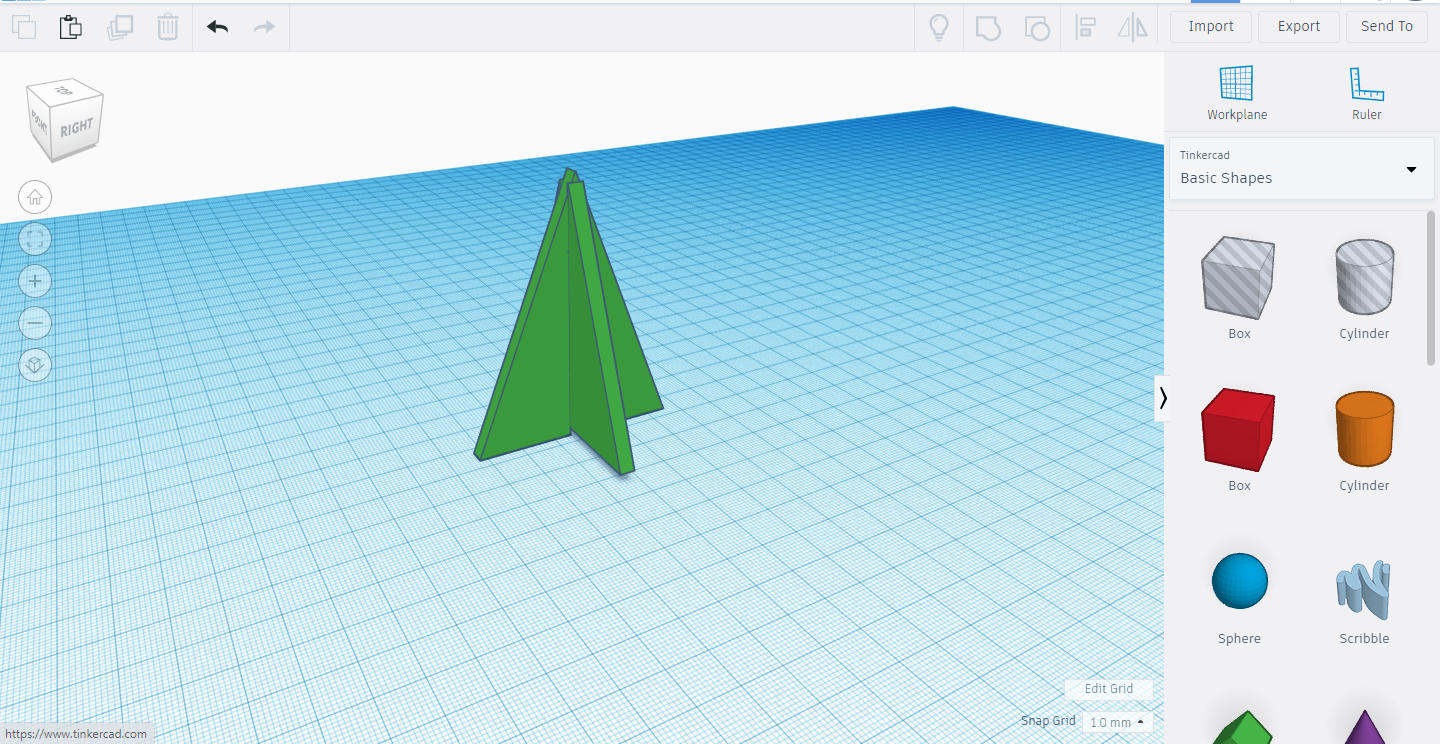Click the Group shapes icon
The image size is (1440, 744).
pyautogui.click(x=988, y=27)
